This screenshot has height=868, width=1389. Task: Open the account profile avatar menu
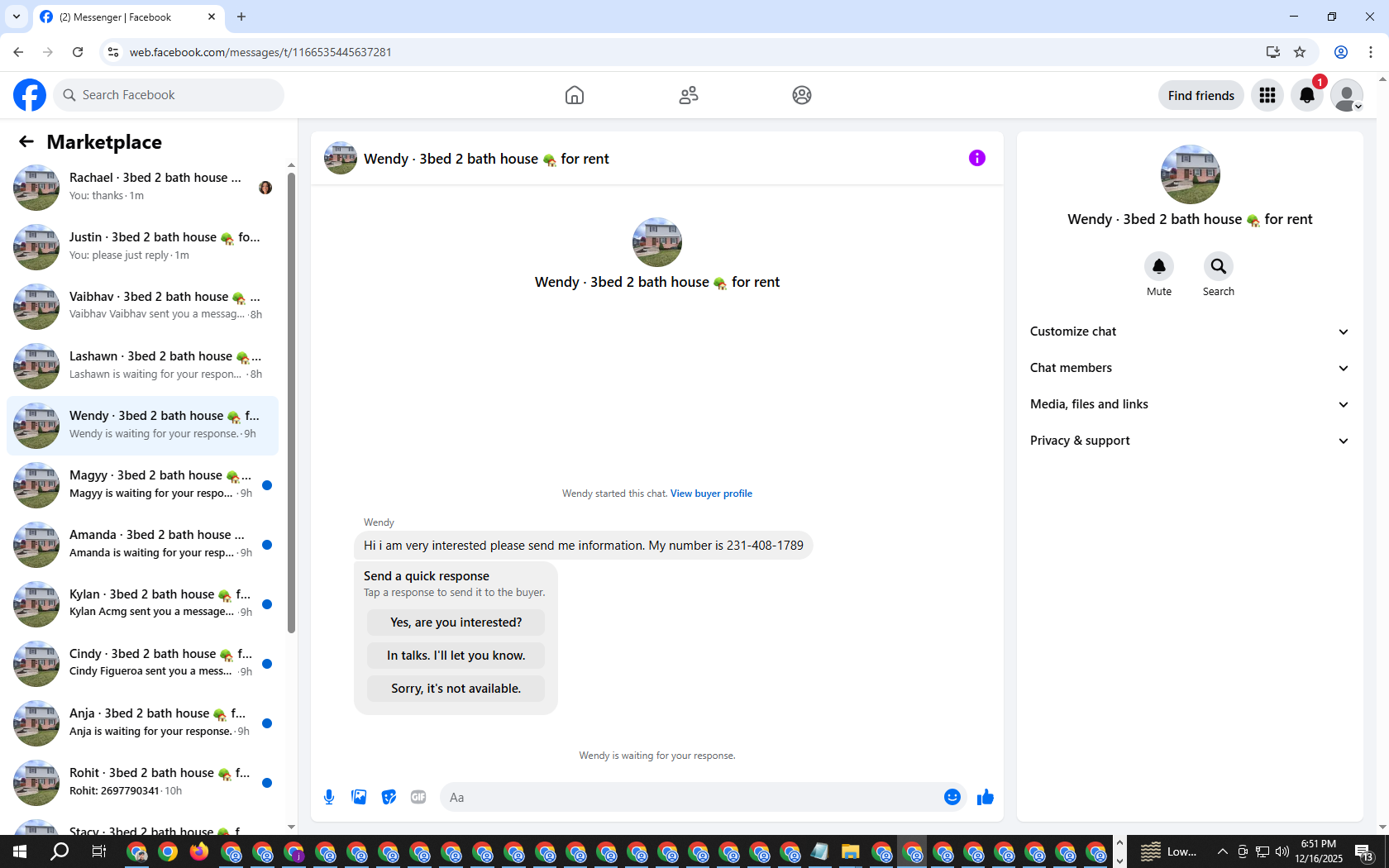coord(1347,95)
